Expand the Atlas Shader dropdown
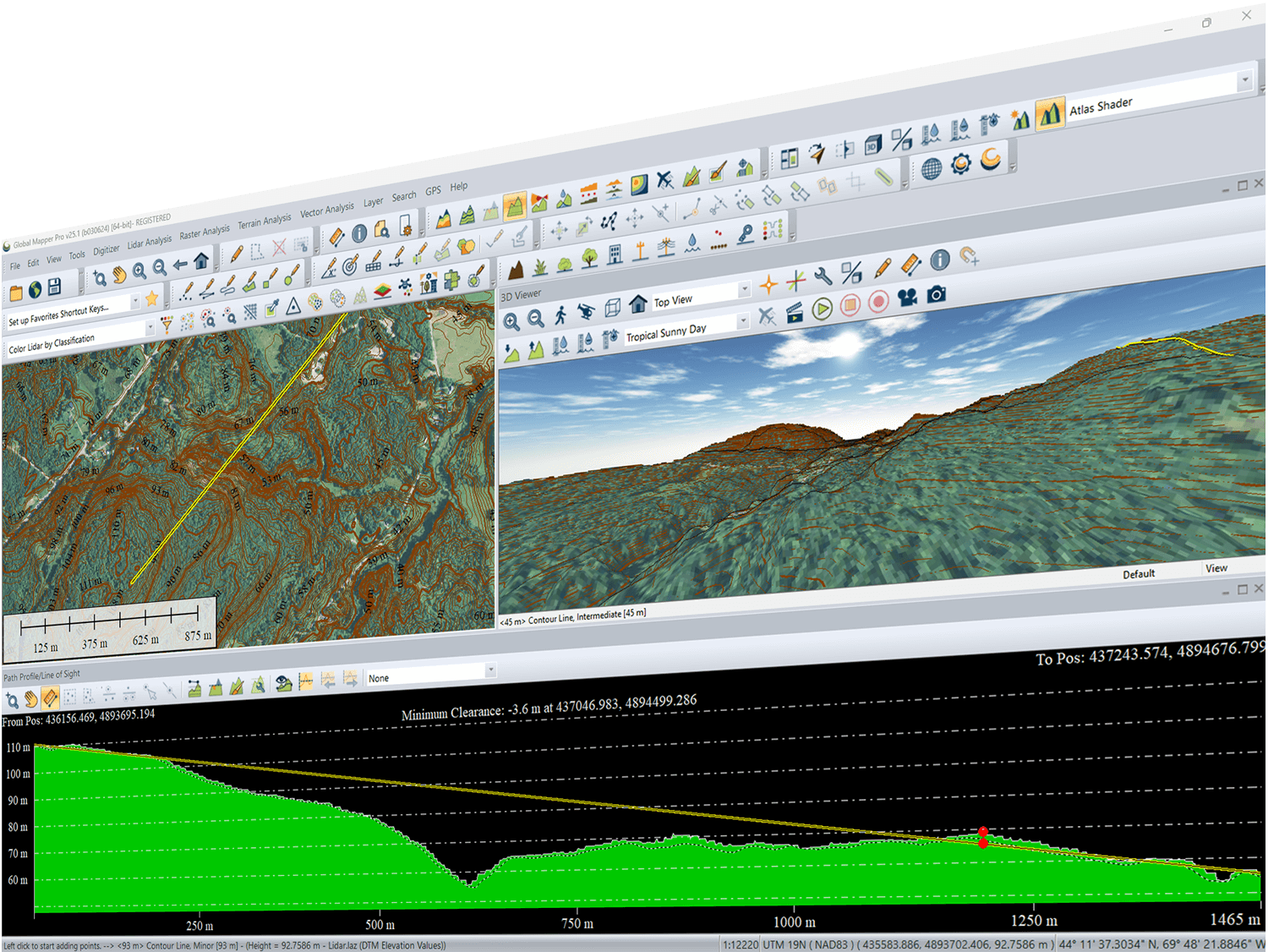This screenshot has height=952, width=1268. click(x=1244, y=80)
